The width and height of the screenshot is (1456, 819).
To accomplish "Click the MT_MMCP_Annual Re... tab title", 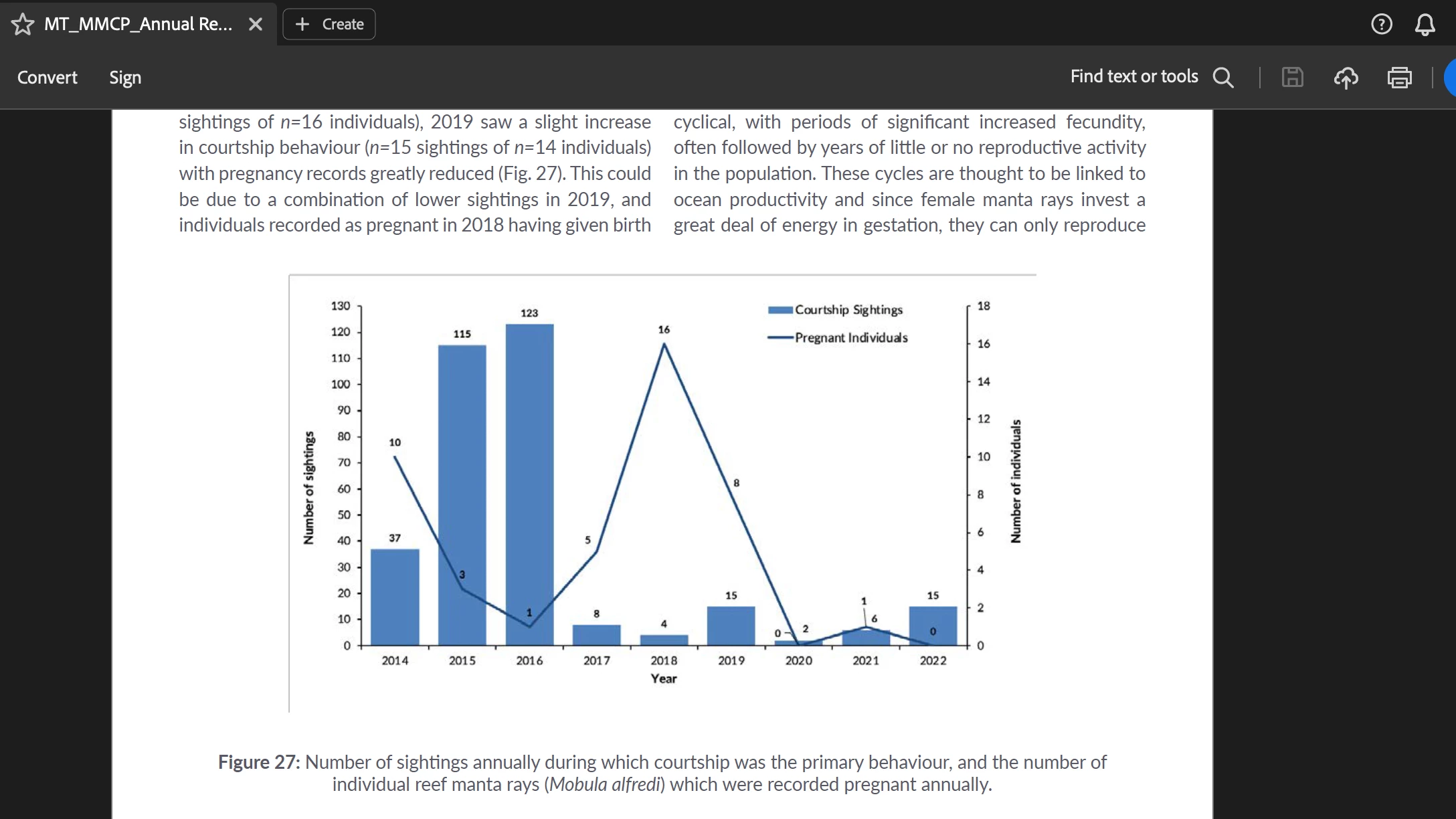I will 138,24.
